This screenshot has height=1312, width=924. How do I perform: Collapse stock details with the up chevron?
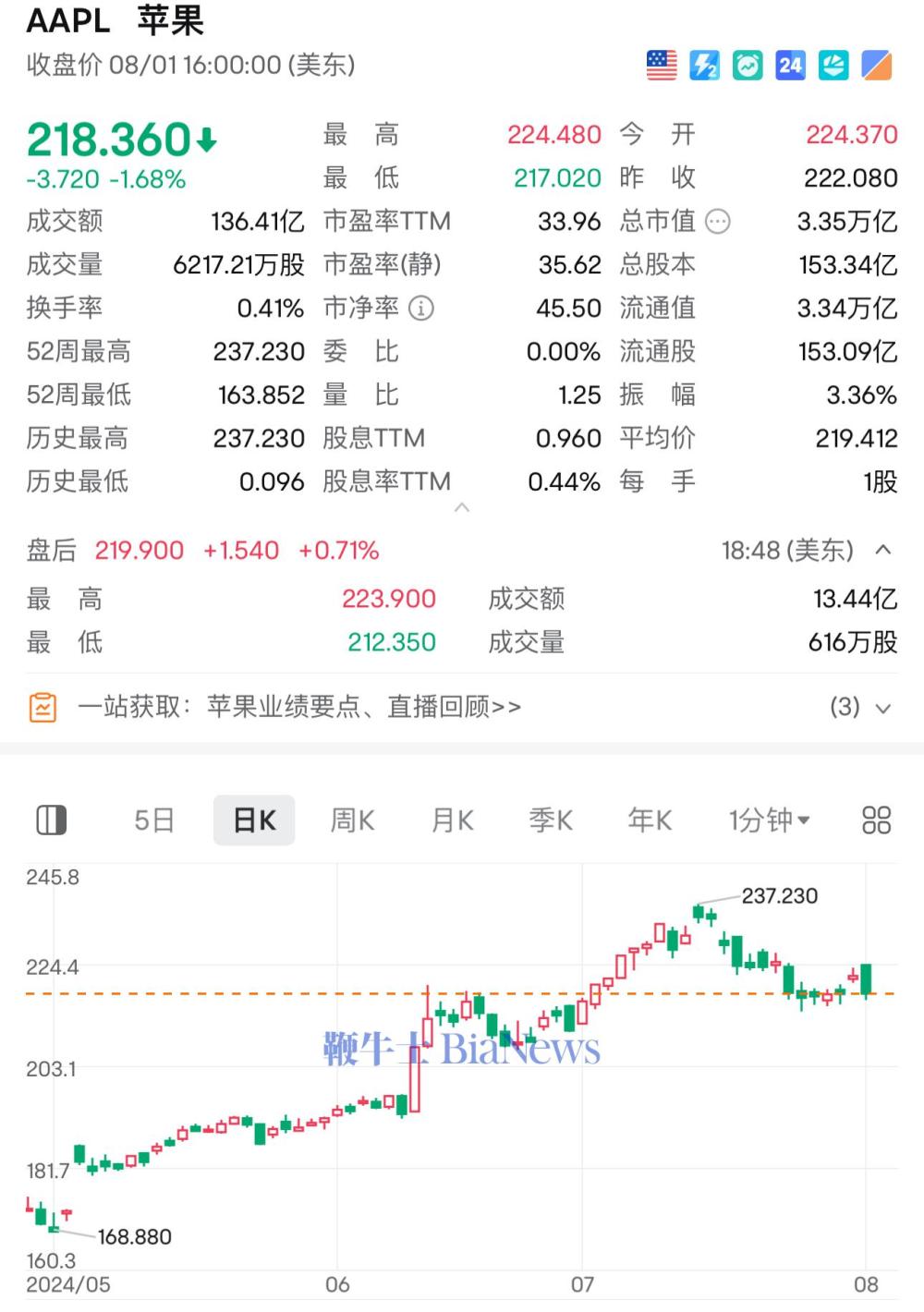click(462, 507)
